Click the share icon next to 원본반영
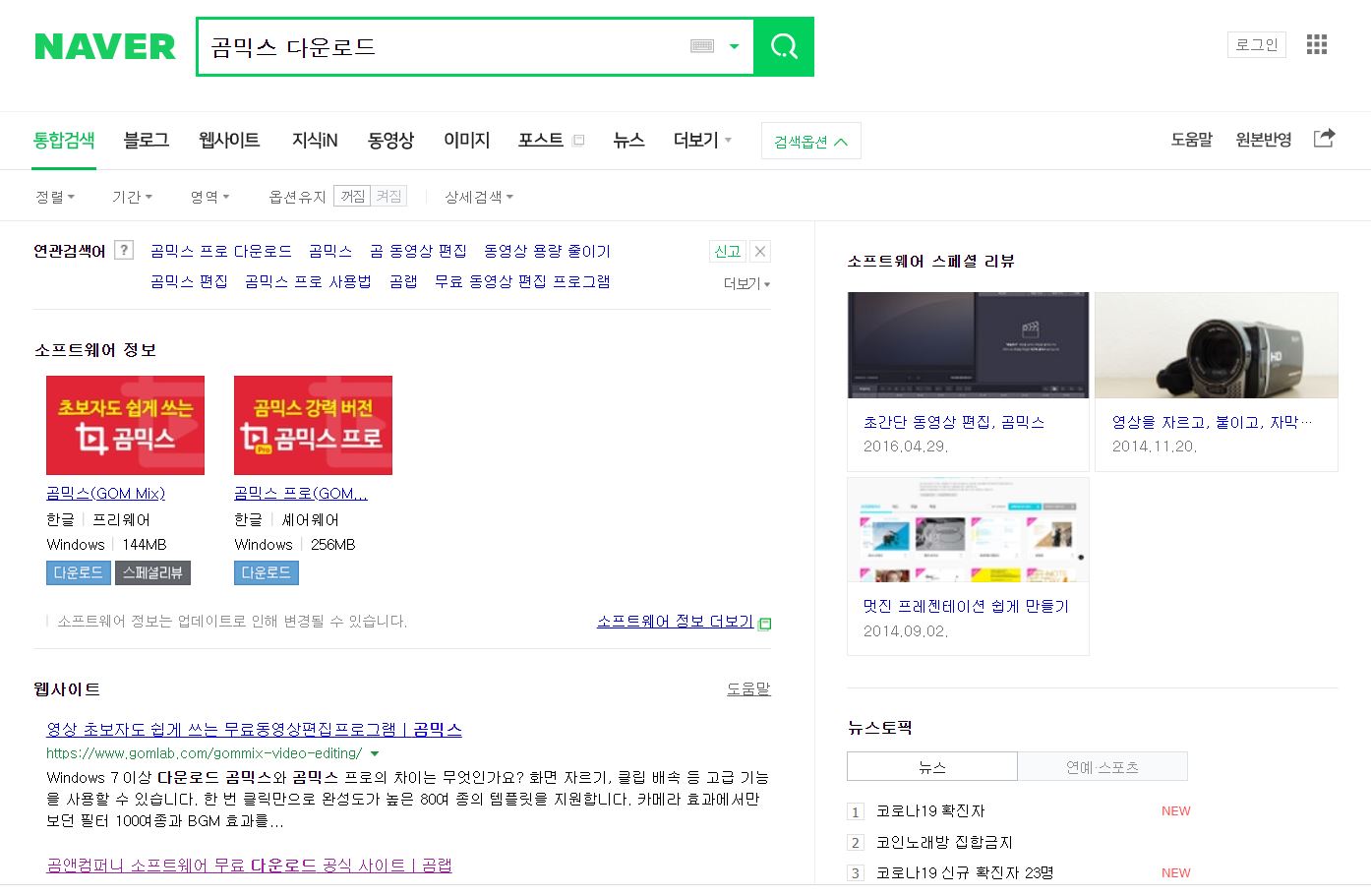Screen dimensions: 1371x896 (1324, 139)
